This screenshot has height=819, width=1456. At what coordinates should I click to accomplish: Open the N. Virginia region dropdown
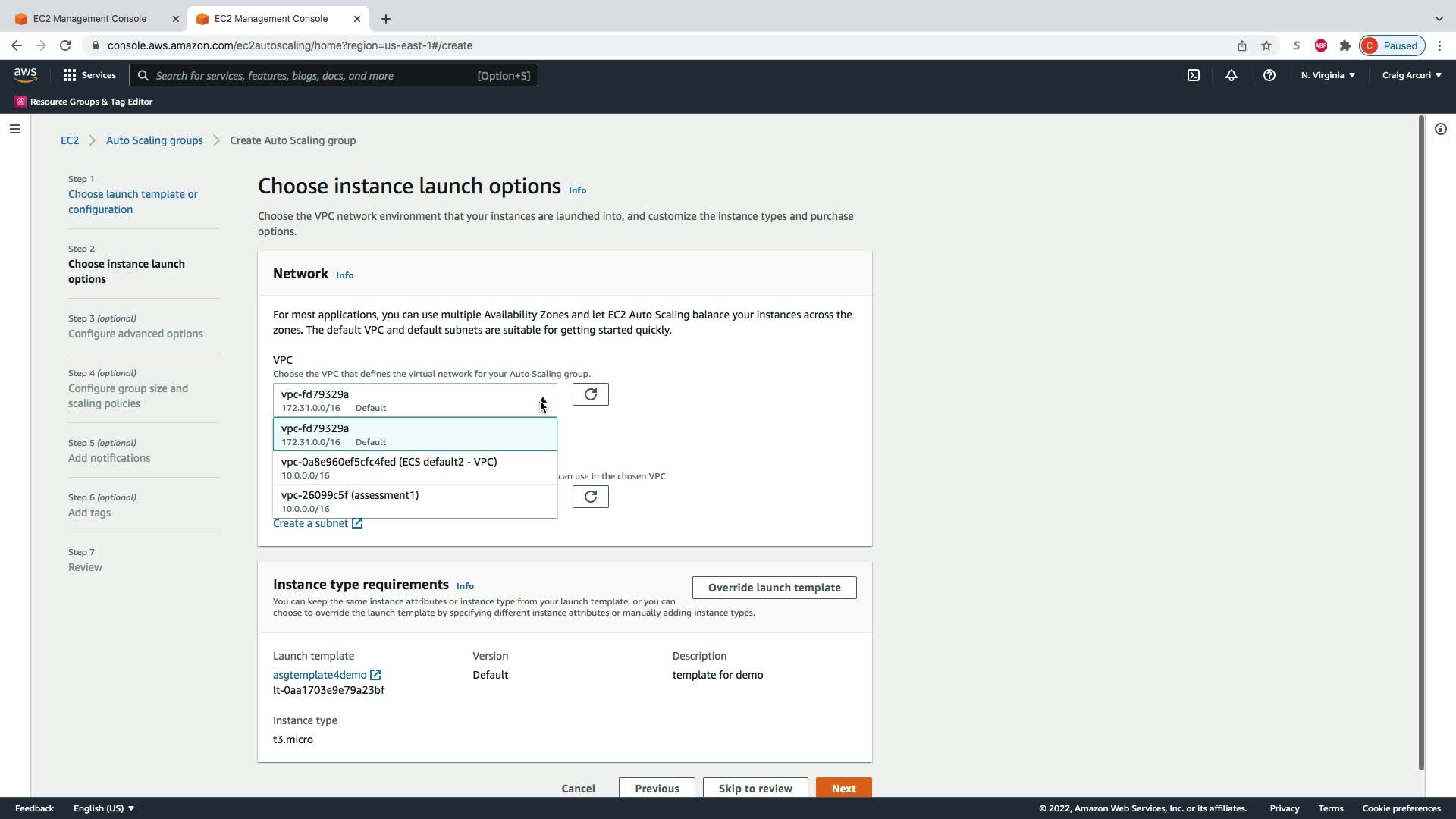1328,75
